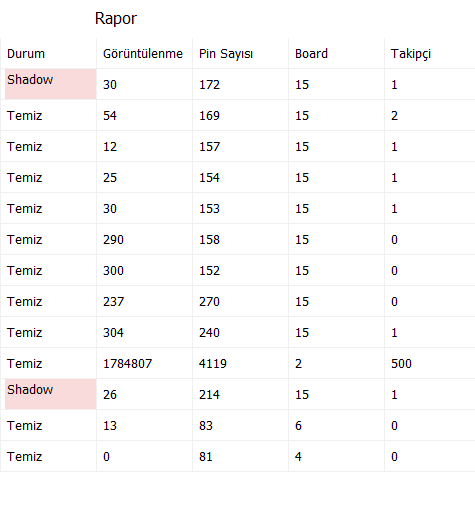Image resolution: width=475 pixels, height=511 pixels.
Task: Click the 290 views cell
Action: point(145,239)
